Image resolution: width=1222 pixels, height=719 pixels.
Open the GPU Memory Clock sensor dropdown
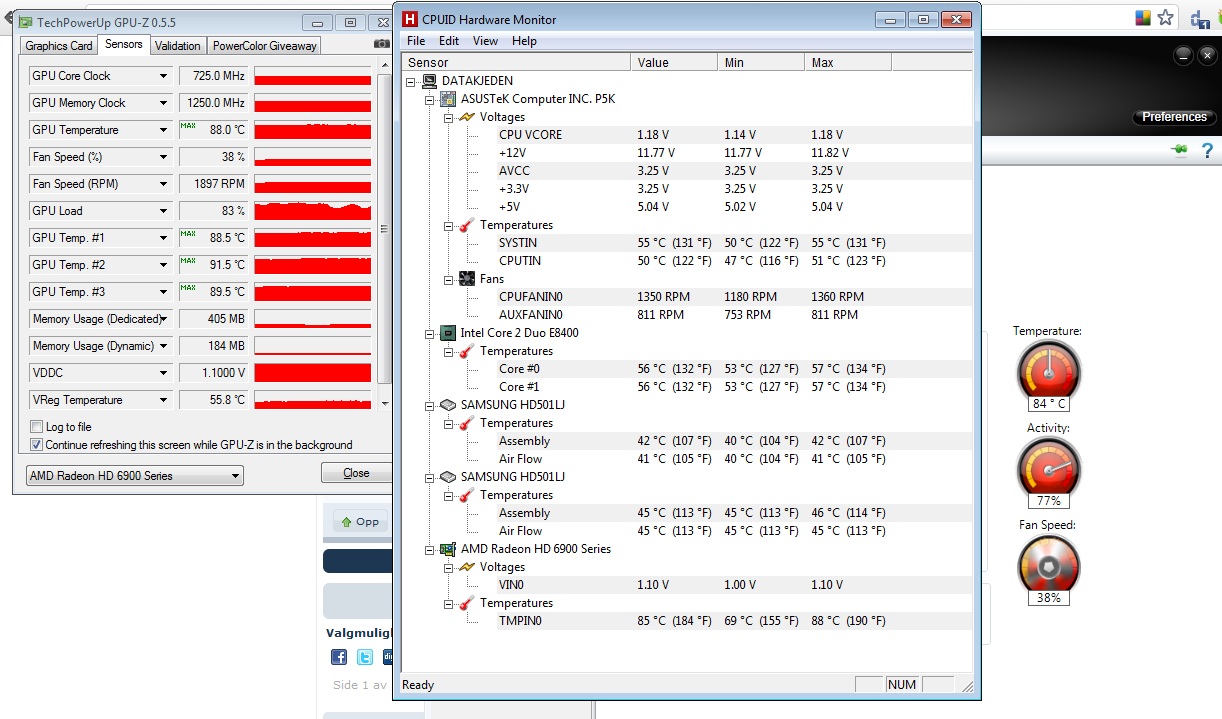click(x=163, y=103)
